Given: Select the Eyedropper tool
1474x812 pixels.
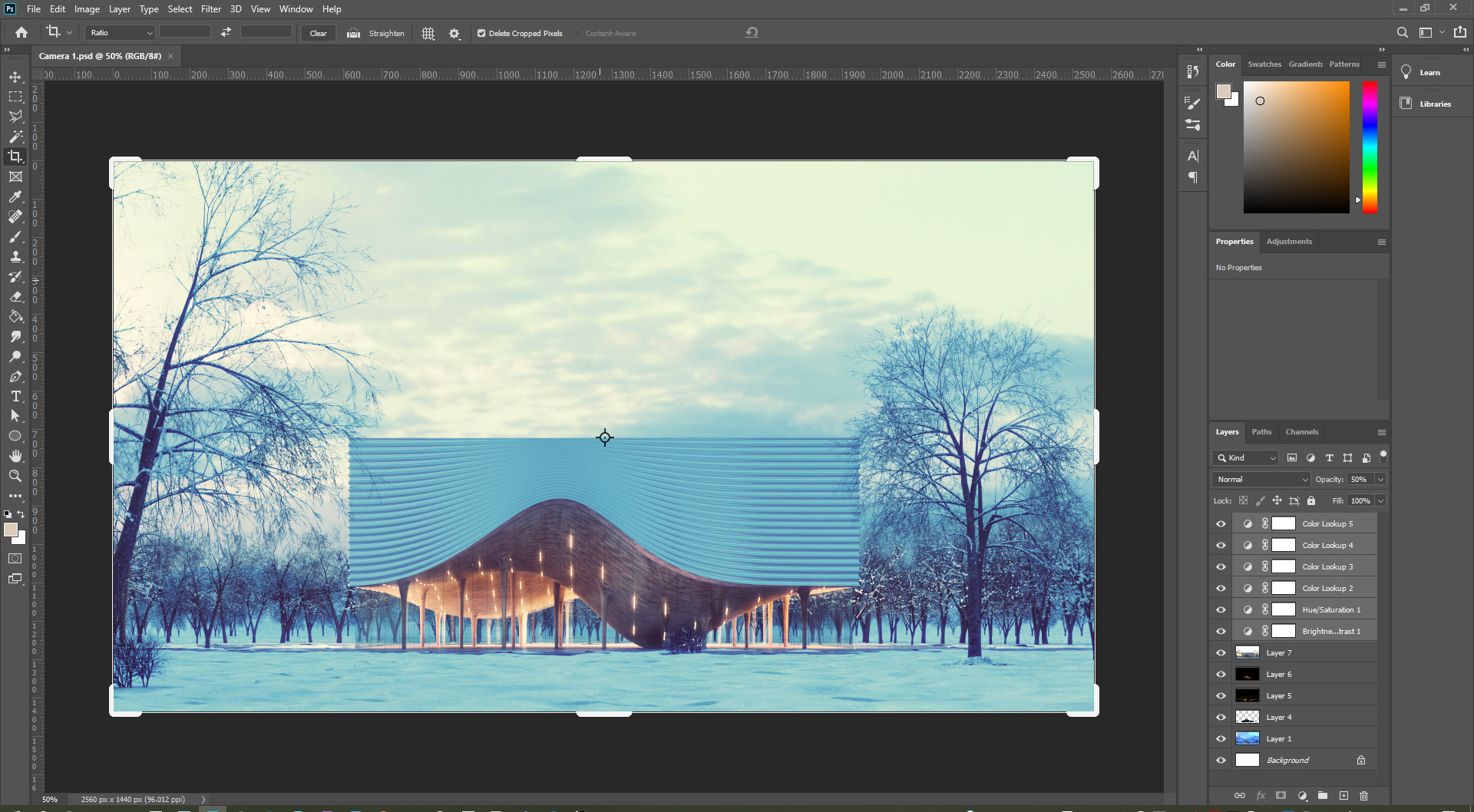Looking at the screenshot, I should [15, 196].
